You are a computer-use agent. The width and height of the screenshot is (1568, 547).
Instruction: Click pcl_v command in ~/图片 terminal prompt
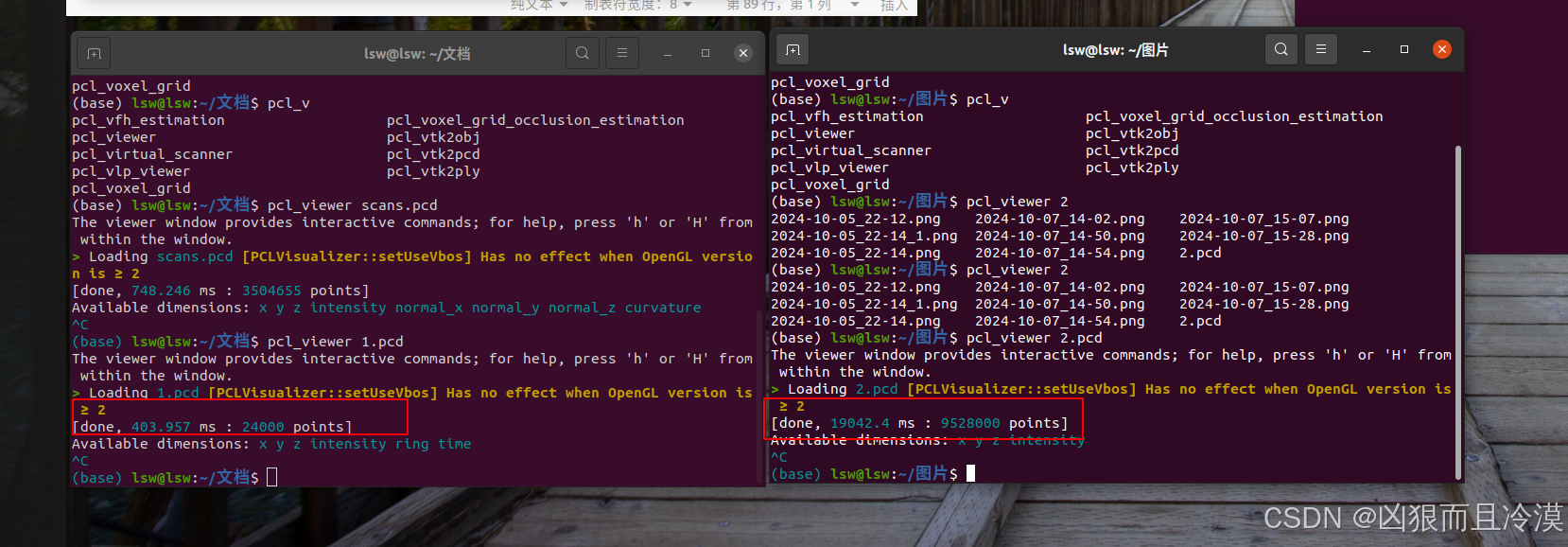click(x=987, y=99)
